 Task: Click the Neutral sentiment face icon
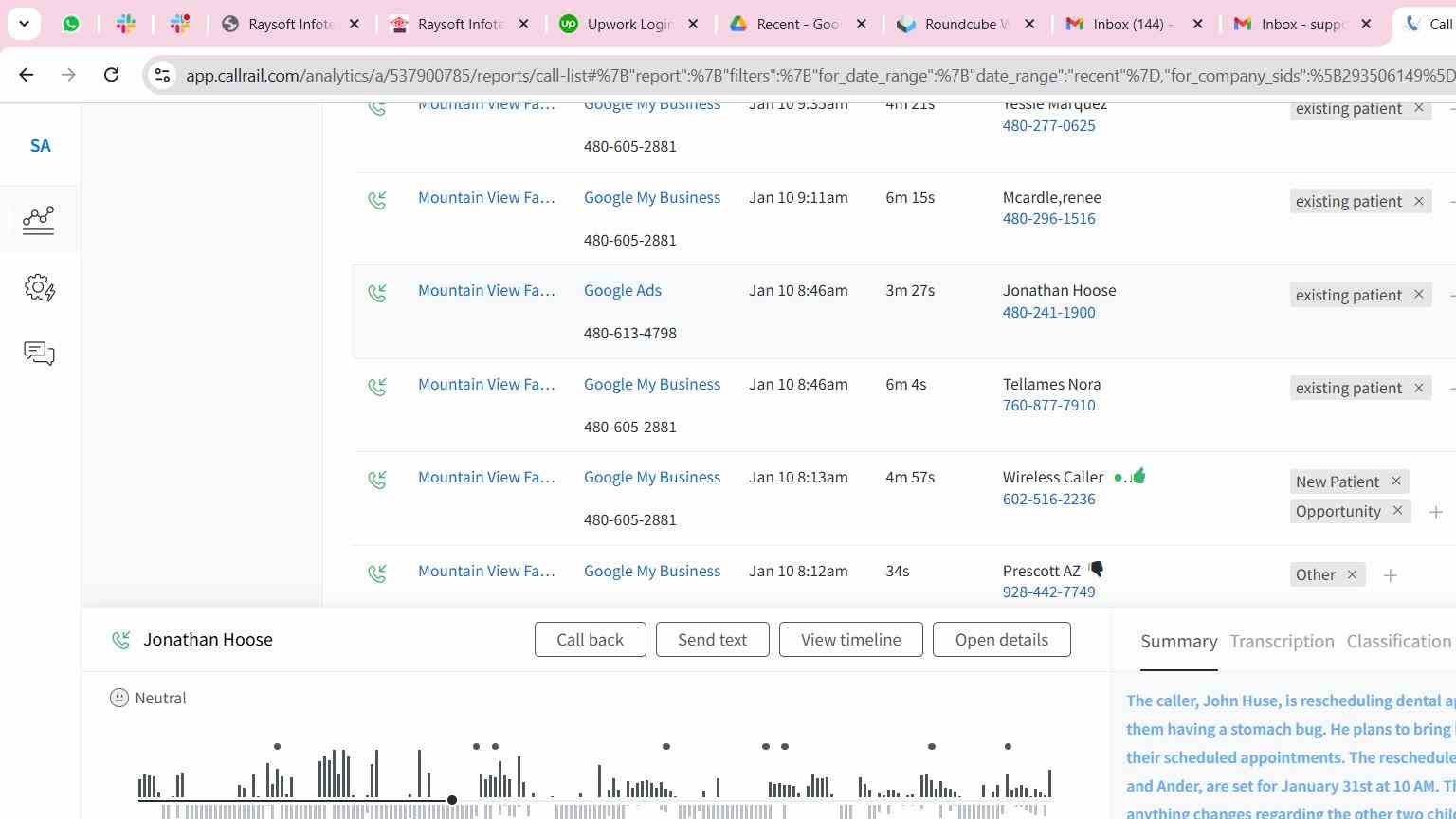119,698
